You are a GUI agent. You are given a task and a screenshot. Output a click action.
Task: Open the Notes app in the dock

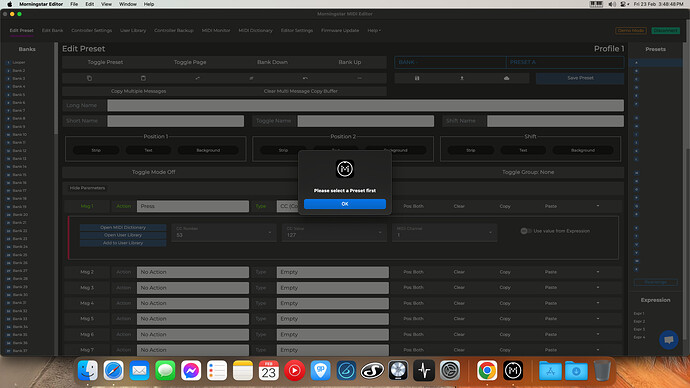tap(242, 370)
